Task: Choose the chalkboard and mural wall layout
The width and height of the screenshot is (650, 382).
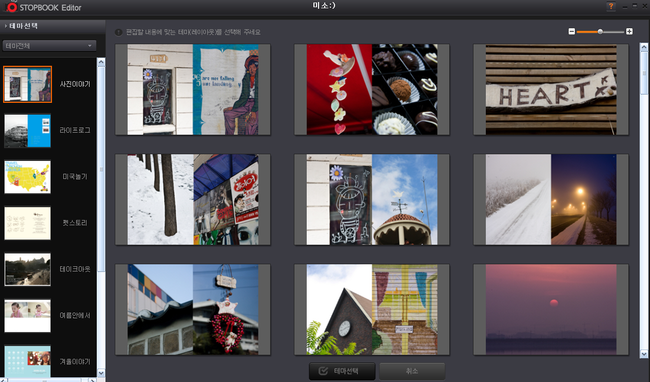Action: (x=193, y=89)
